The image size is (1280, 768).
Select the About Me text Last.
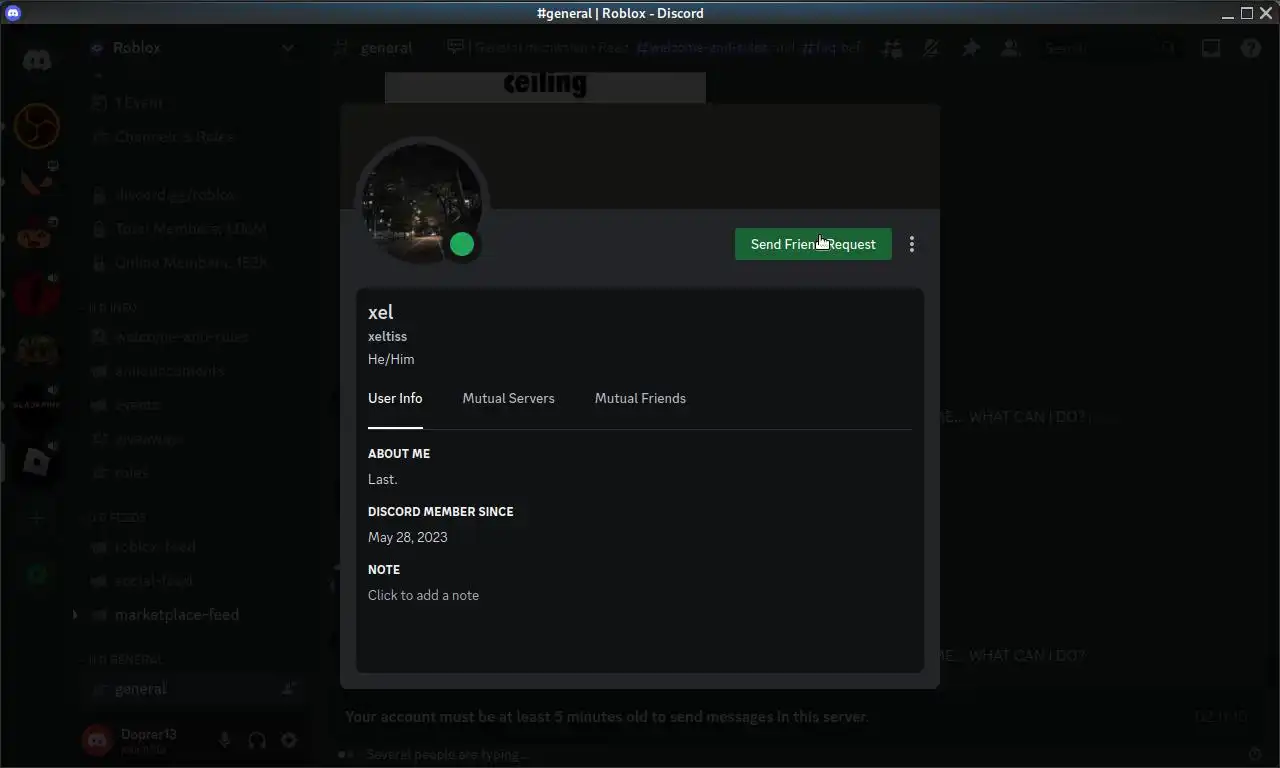pos(383,479)
